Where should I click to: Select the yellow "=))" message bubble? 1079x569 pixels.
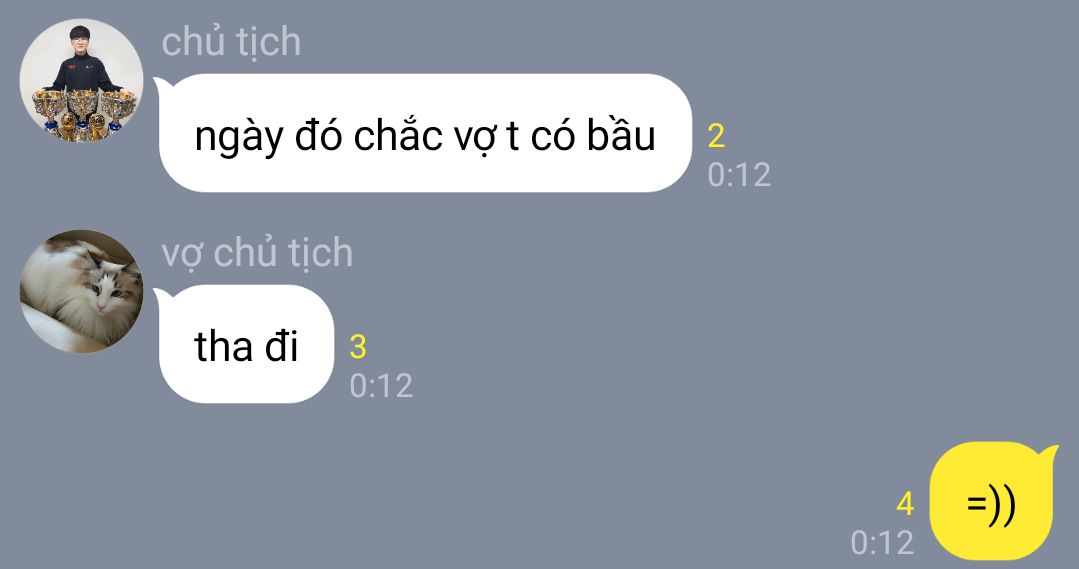click(994, 502)
